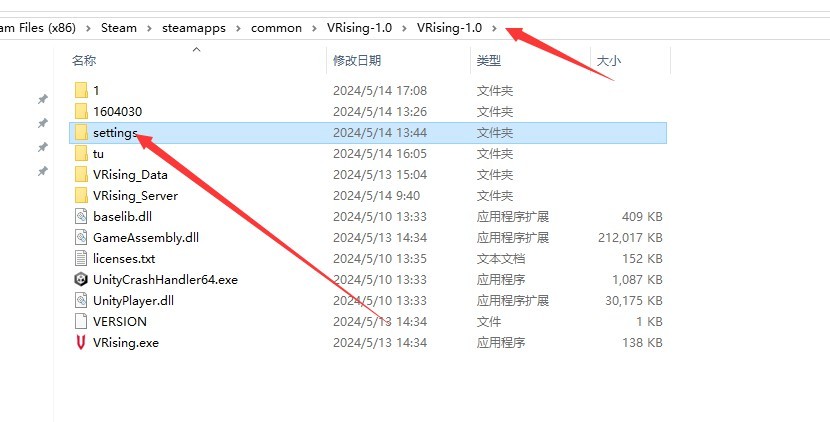Click the VRising.exe red V icon
Screen dimensions: 830x422
coord(81,343)
